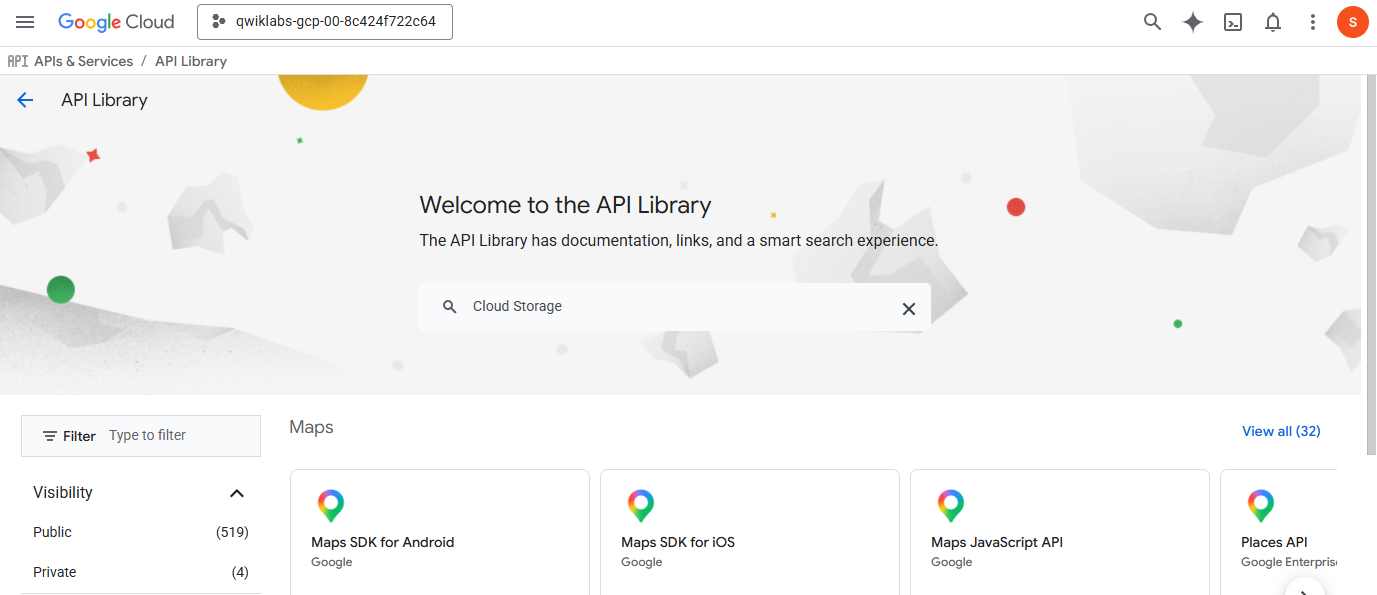Click the search magnifier icon in header
Viewport: 1377px width, 595px height.
(x=1152, y=22)
